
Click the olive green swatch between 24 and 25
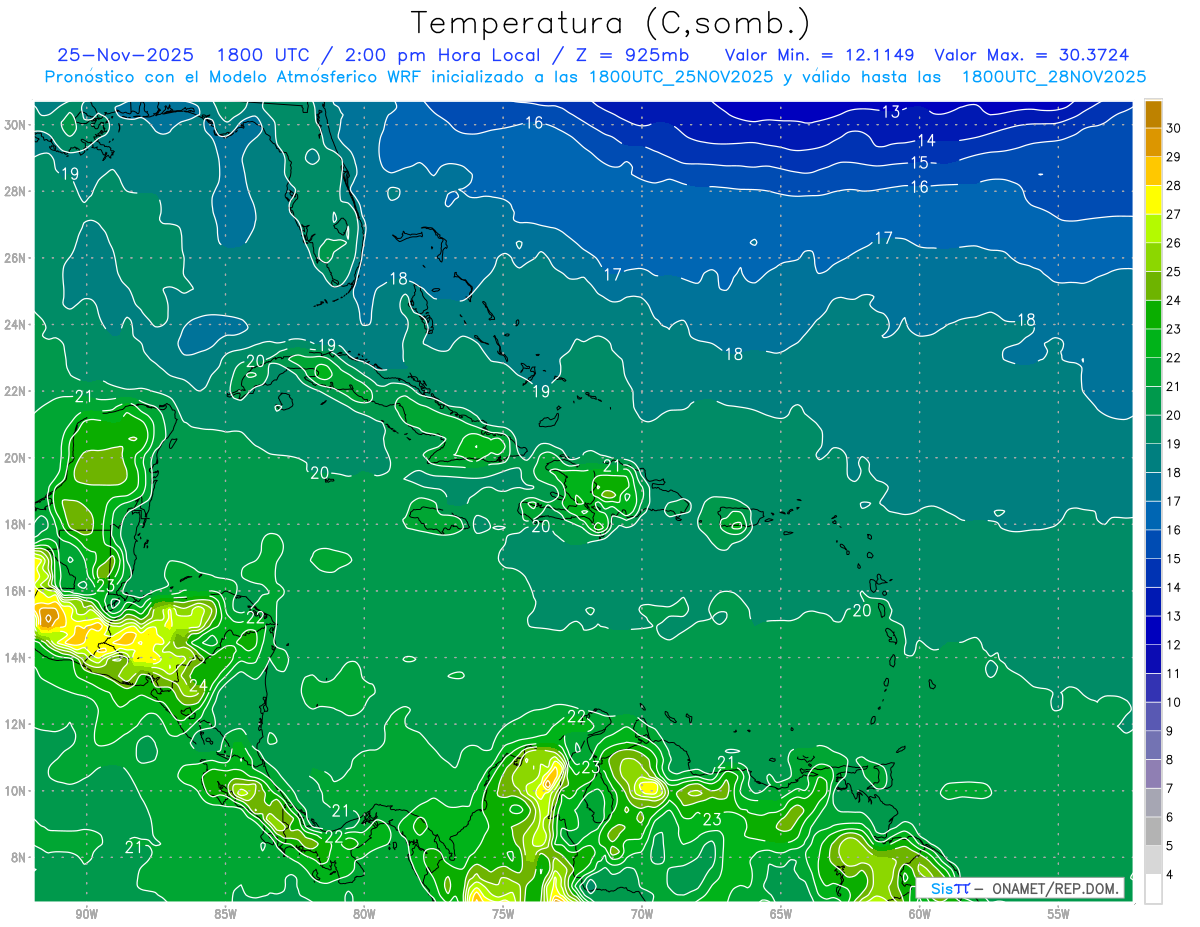point(1153,286)
